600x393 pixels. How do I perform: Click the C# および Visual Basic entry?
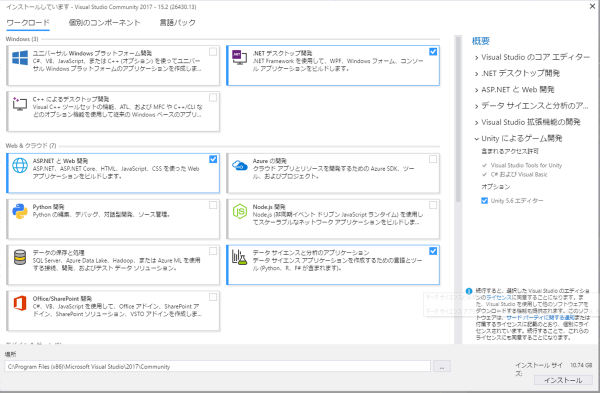pyautogui.click(x=519, y=174)
